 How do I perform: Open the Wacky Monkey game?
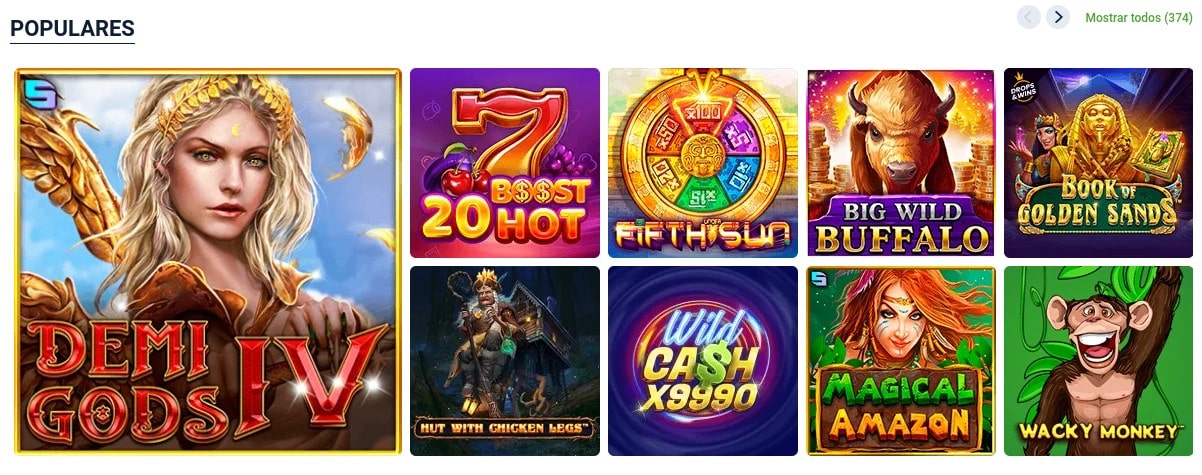pos(1098,361)
